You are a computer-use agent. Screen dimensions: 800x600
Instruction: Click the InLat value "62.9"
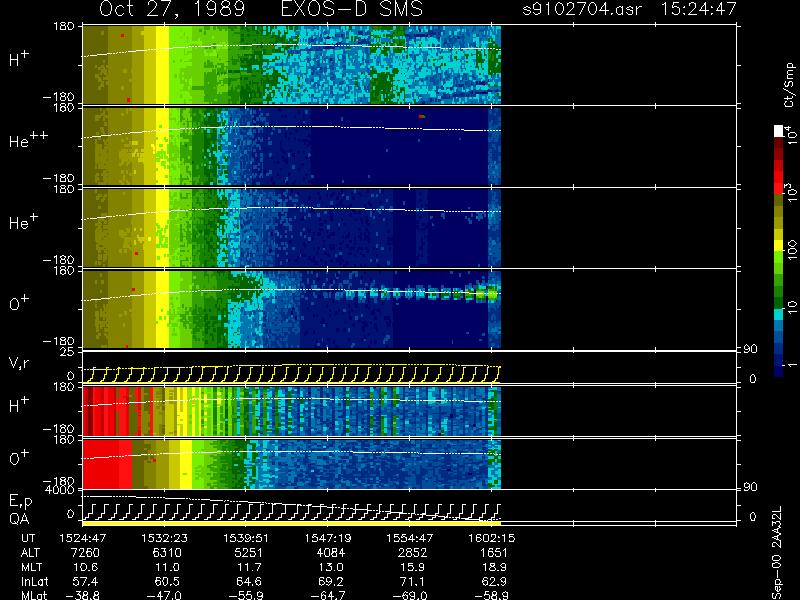[496, 582]
